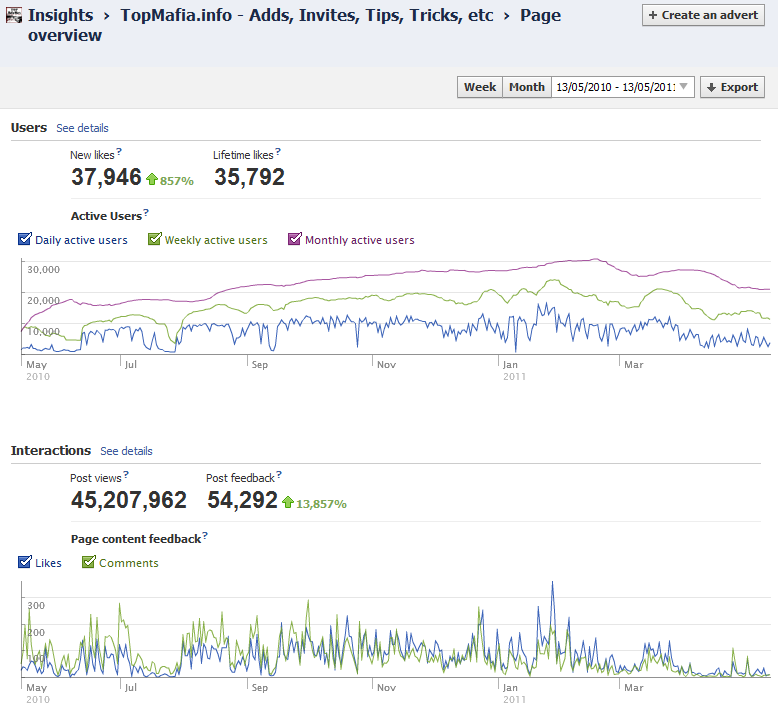
Task: Switch to the Week view
Action: 480,87
